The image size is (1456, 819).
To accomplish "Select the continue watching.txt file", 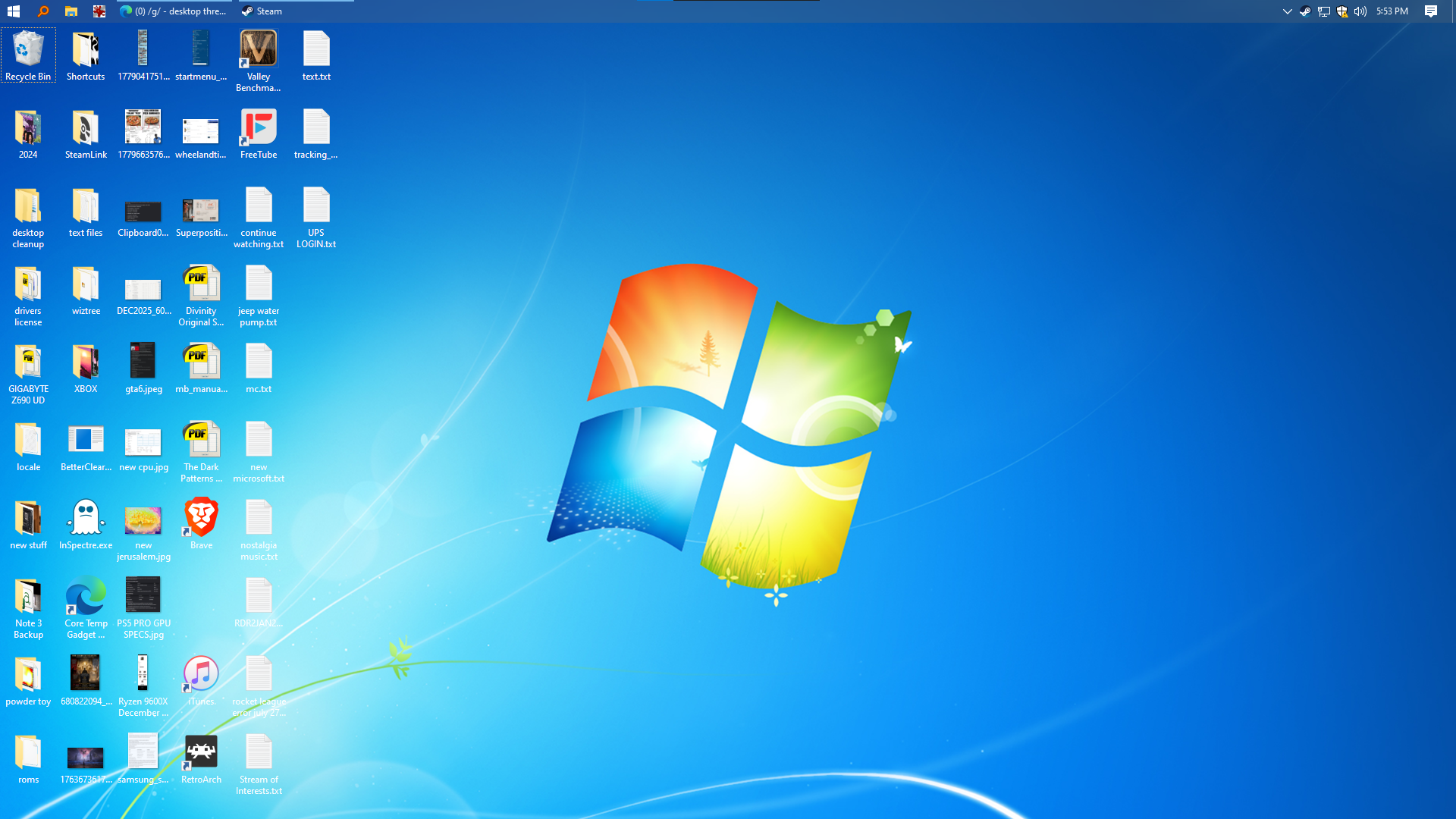I will pos(259,218).
